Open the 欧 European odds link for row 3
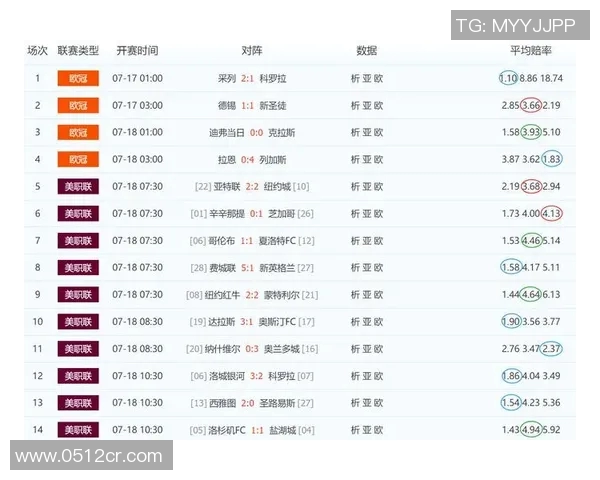The width and height of the screenshot is (600, 480). 378,132
